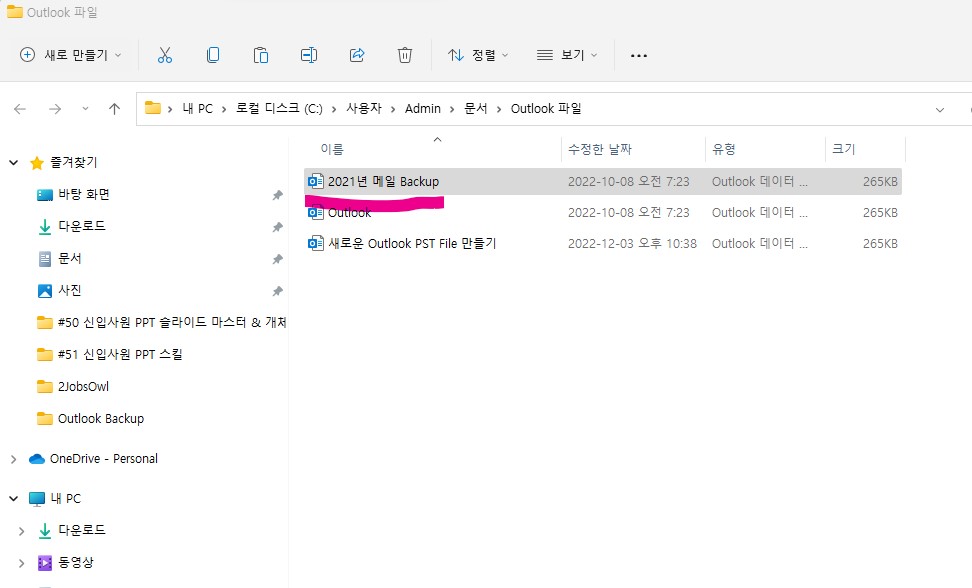Open the 보기 view dropdown
Image resolution: width=972 pixels, height=588 pixels.
point(566,55)
